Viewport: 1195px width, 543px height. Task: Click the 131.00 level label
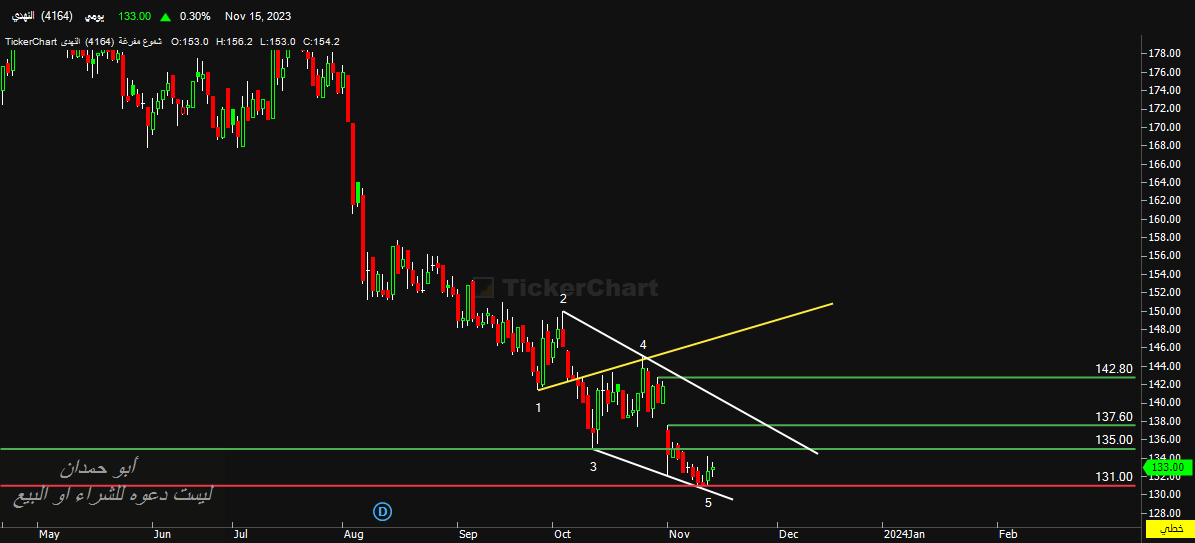pos(1113,477)
